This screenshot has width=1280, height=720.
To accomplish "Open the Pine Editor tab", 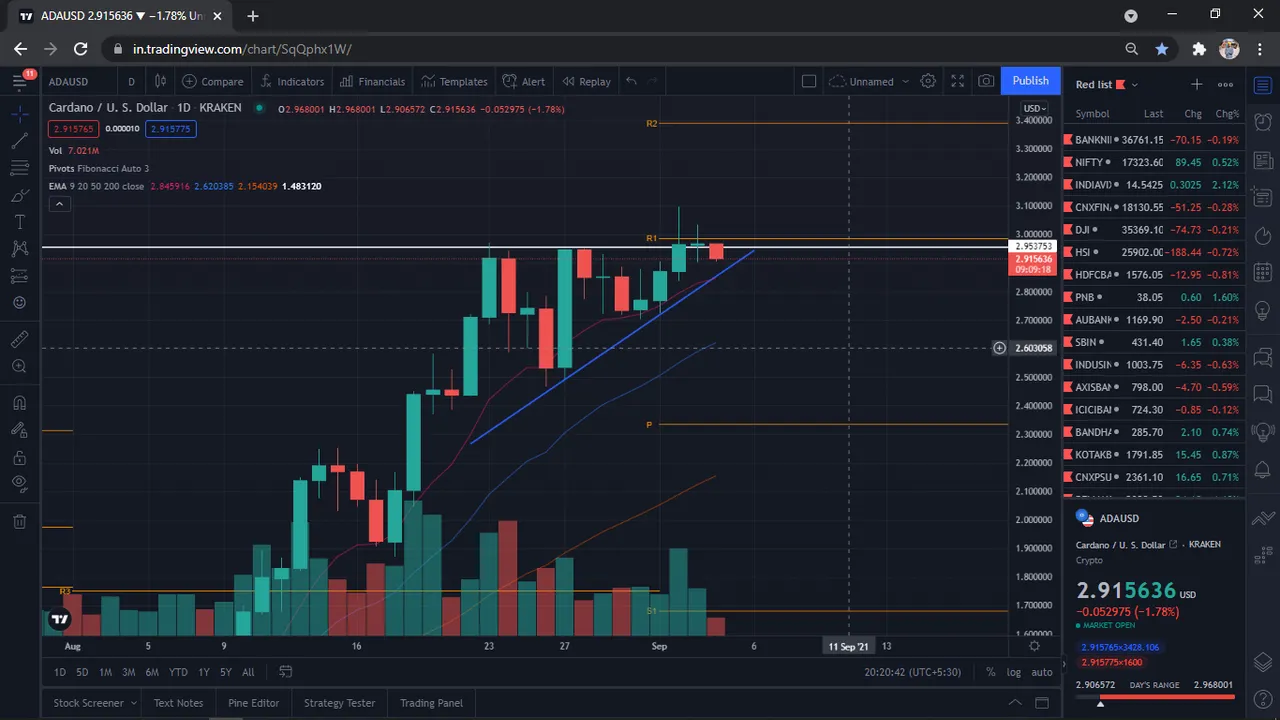I will (x=254, y=703).
